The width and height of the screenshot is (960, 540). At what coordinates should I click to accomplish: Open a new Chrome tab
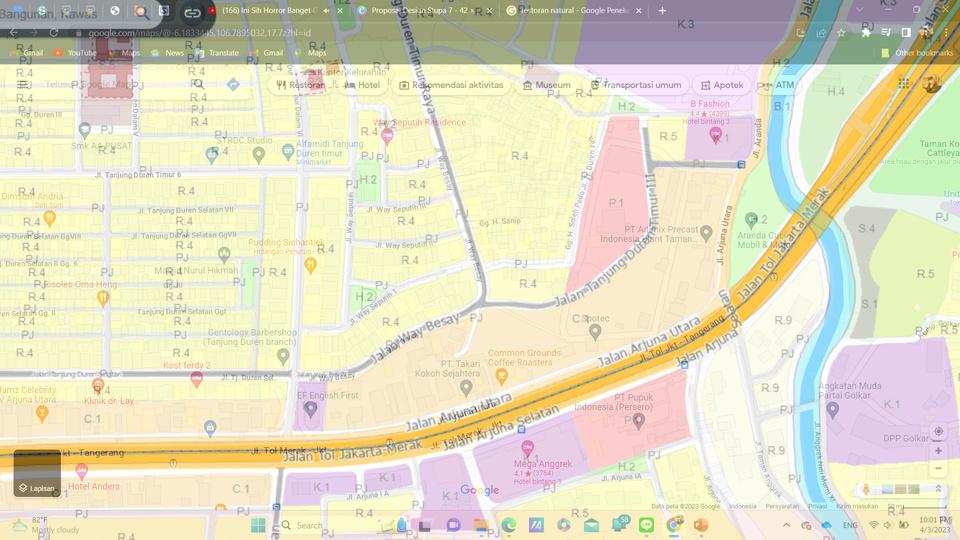pos(662,10)
